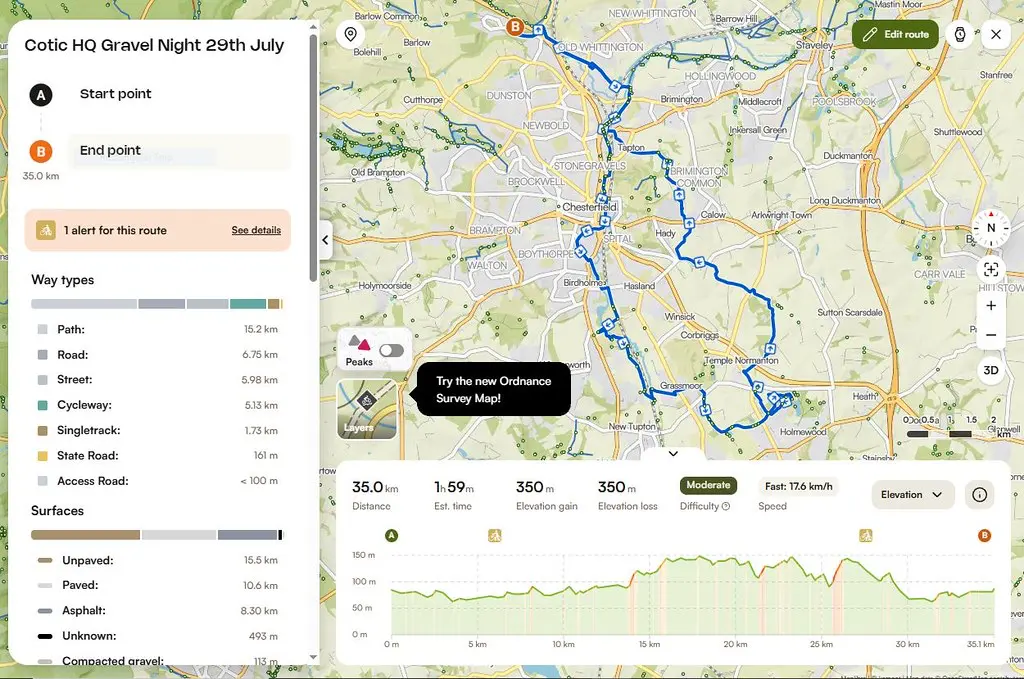Zoom out the map with minus

click(x=991, y=335)
